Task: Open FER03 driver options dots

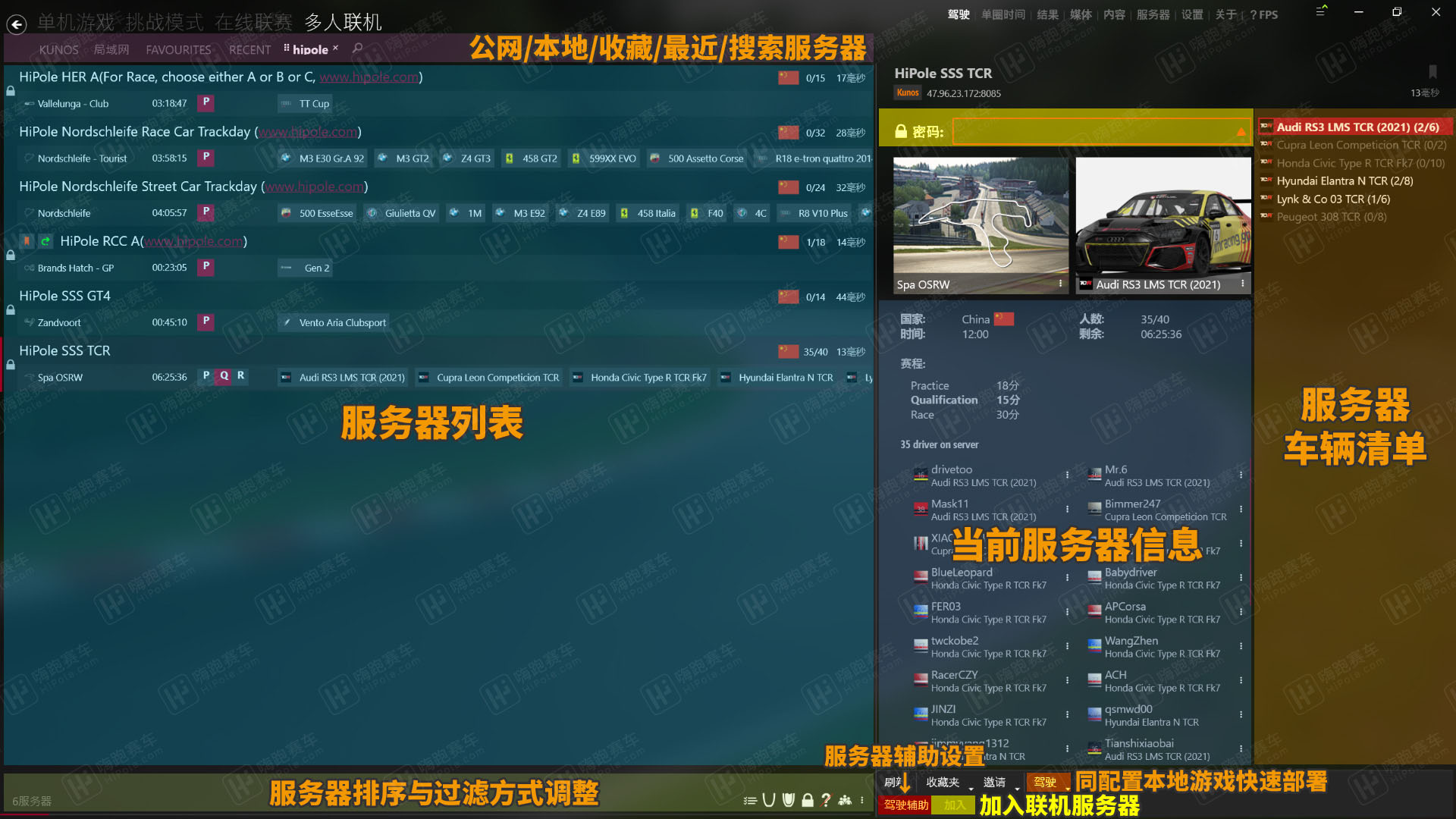Action: (x=1068, y=612)
